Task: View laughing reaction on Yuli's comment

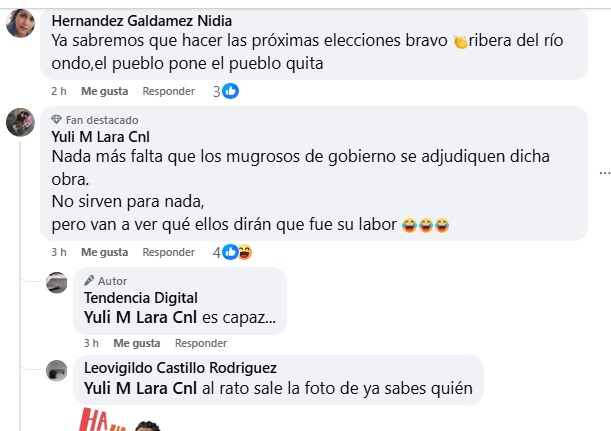Action: pos(245,252)
